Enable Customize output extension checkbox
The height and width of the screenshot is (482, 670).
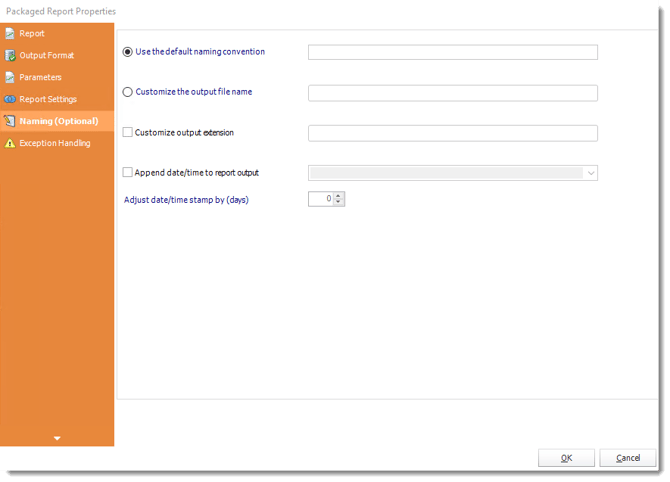(127, 132)
